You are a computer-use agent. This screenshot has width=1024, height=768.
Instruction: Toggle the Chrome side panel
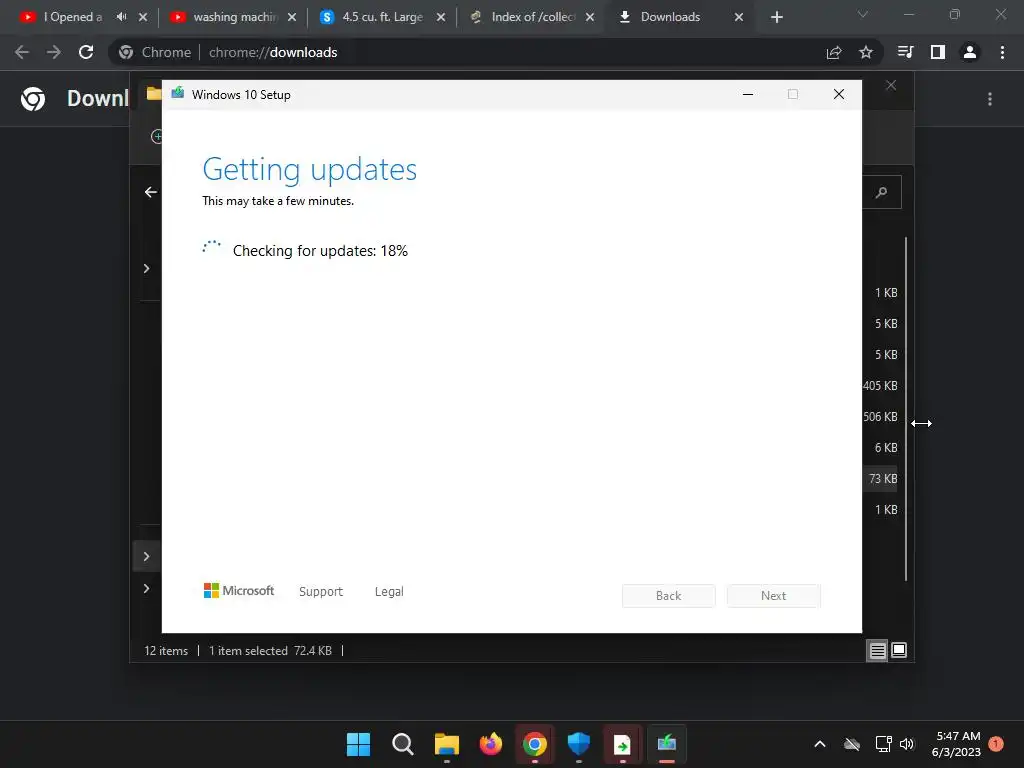[938, 52]
